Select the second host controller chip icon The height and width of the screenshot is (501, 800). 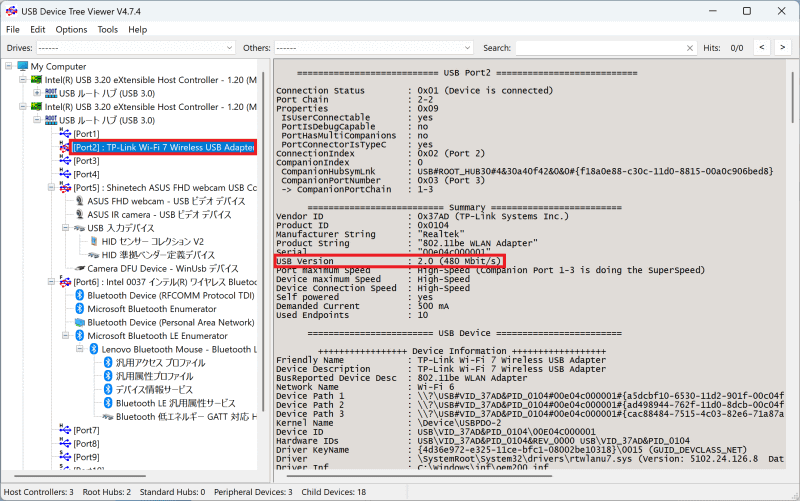[36, 107]
